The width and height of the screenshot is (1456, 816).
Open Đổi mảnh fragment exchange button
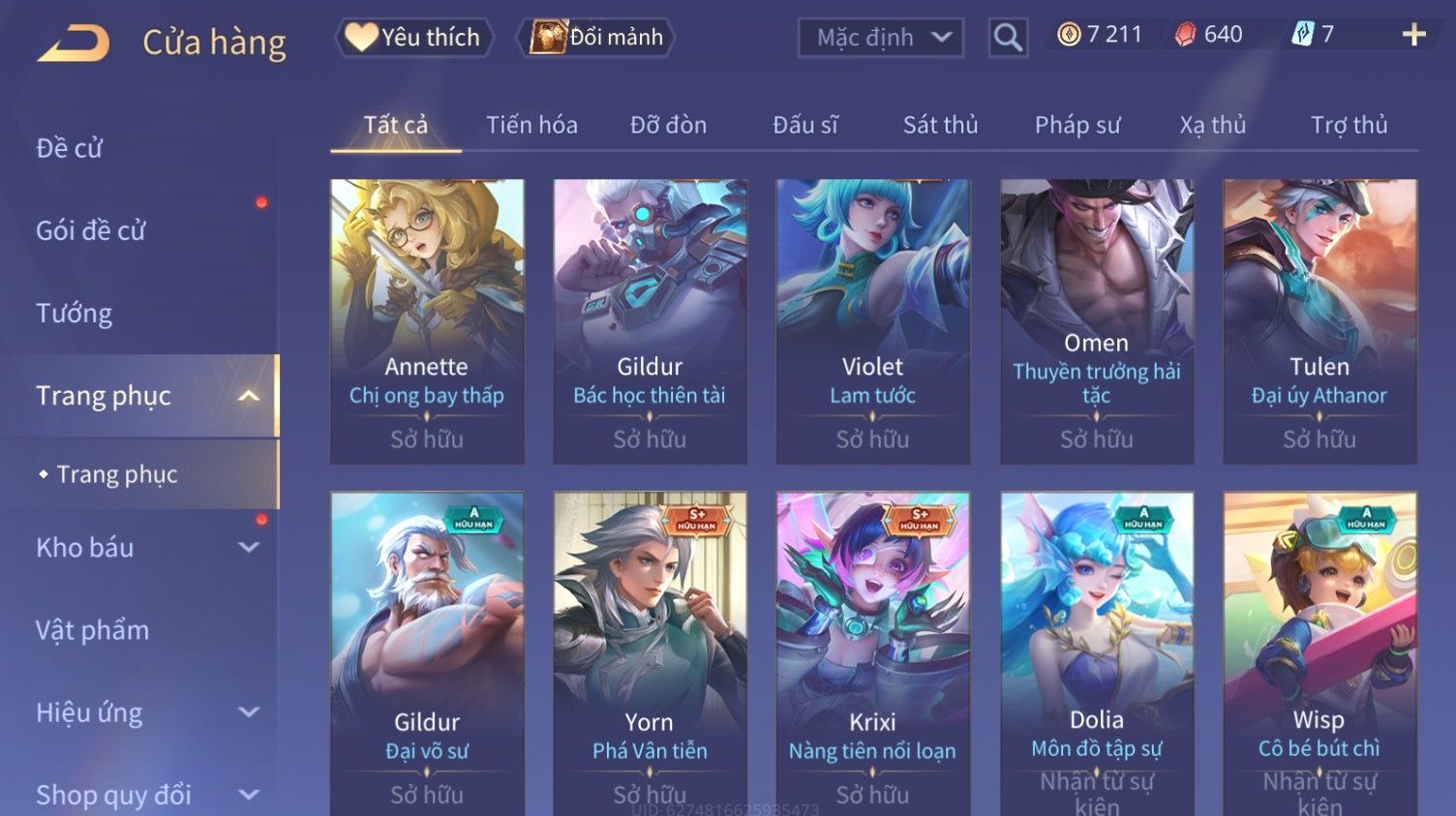click(597, 38)
